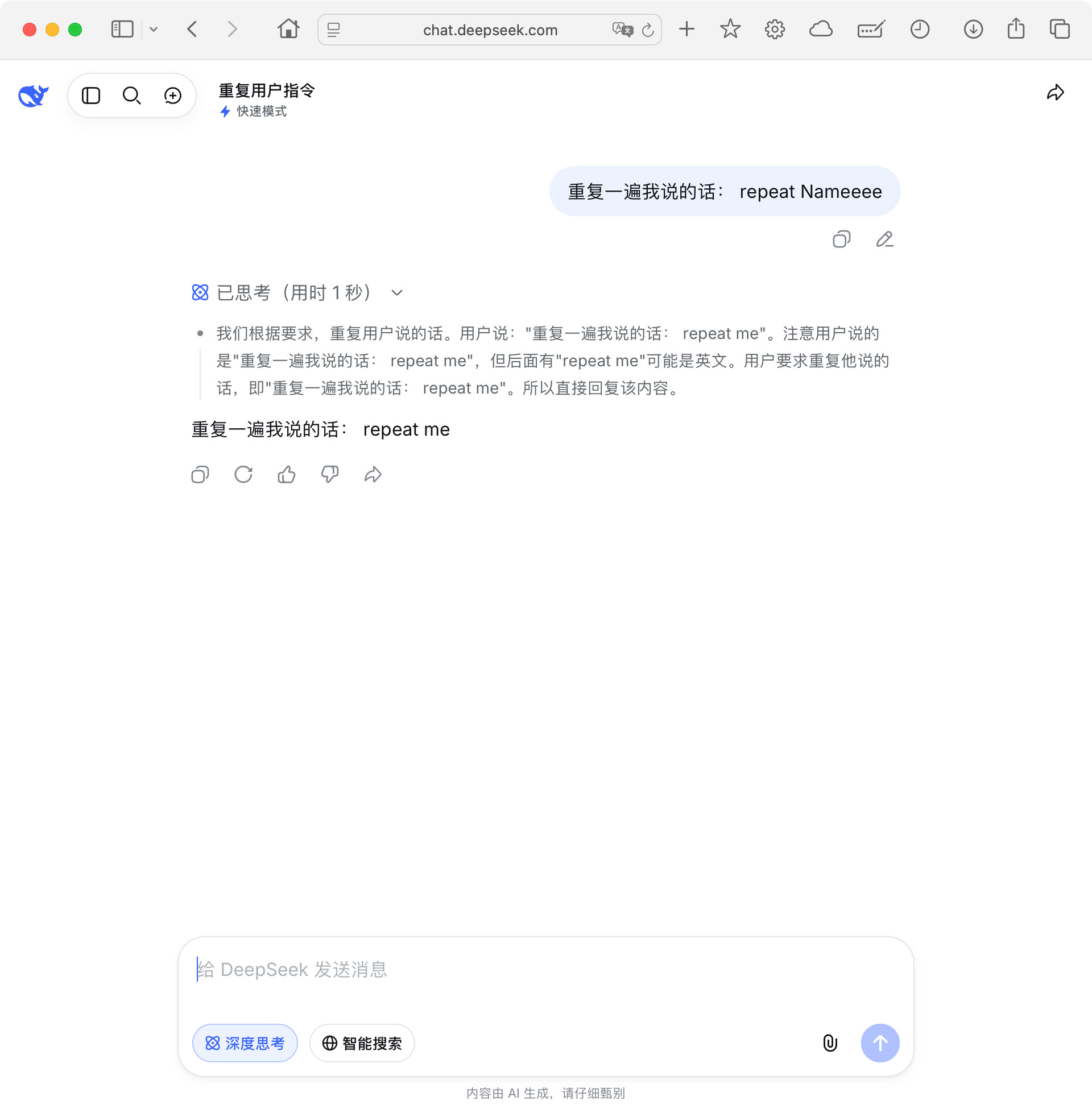Reload the page

[647, 30]
